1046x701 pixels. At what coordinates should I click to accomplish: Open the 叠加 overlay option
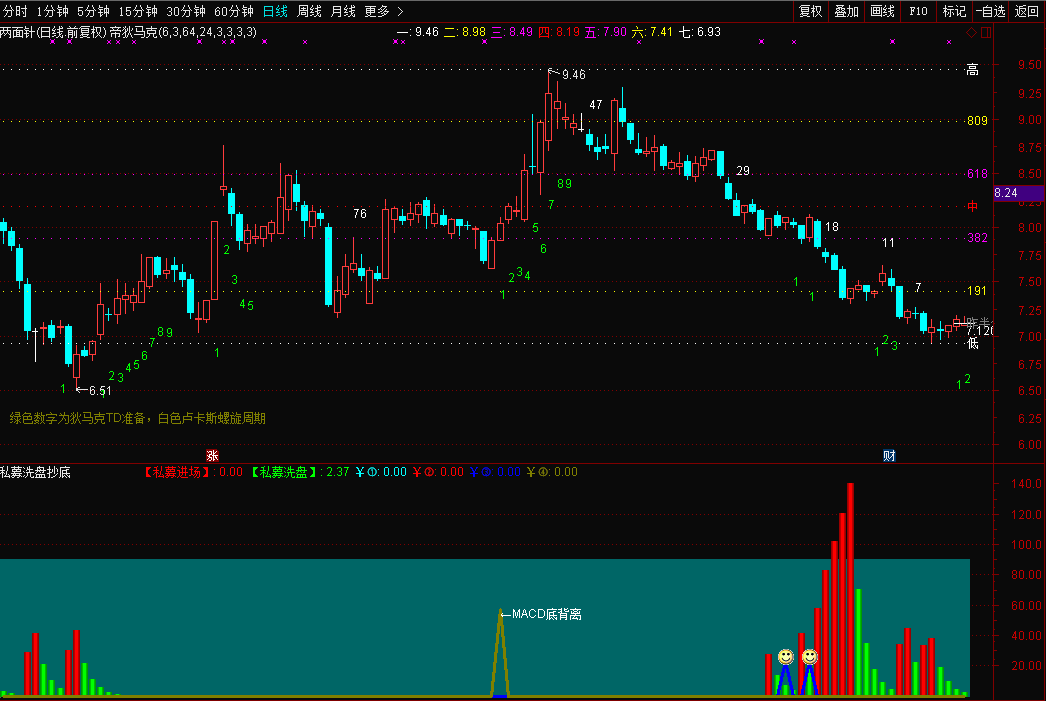coord(847,11)
